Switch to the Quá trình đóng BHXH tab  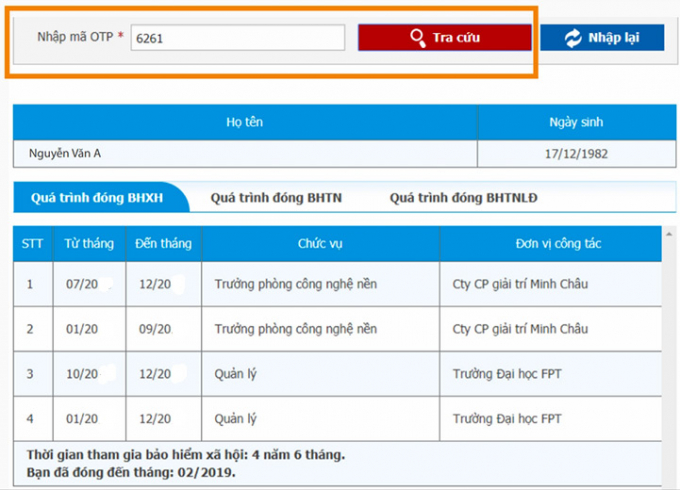[x=97, y=198]
